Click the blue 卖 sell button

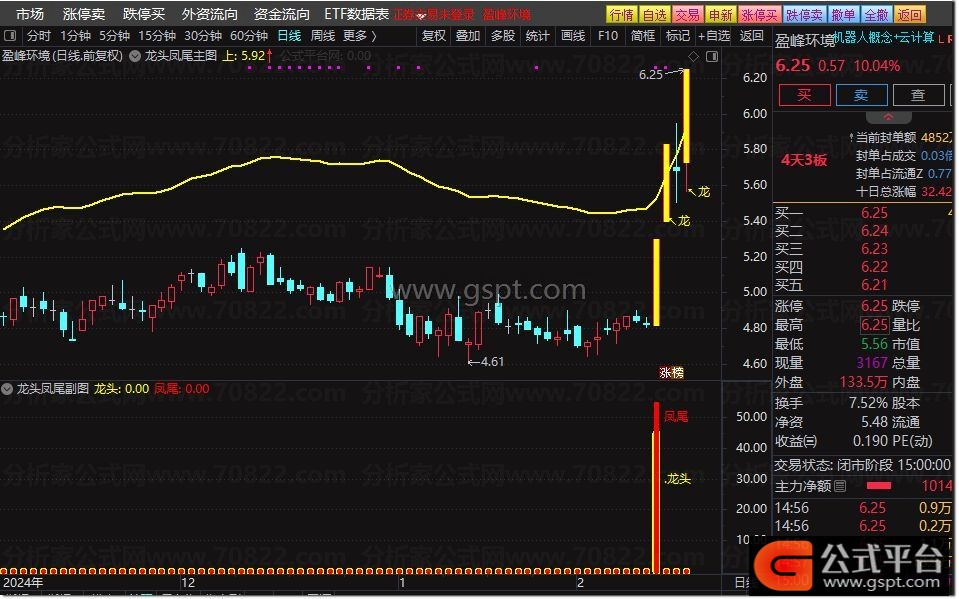861,95
